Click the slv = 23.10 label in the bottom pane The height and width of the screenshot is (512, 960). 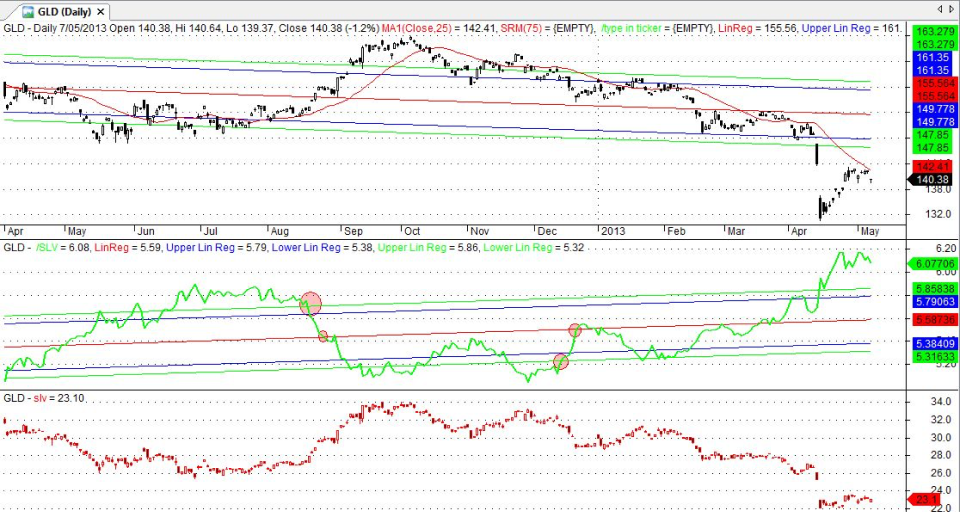[x=61, y=398]
